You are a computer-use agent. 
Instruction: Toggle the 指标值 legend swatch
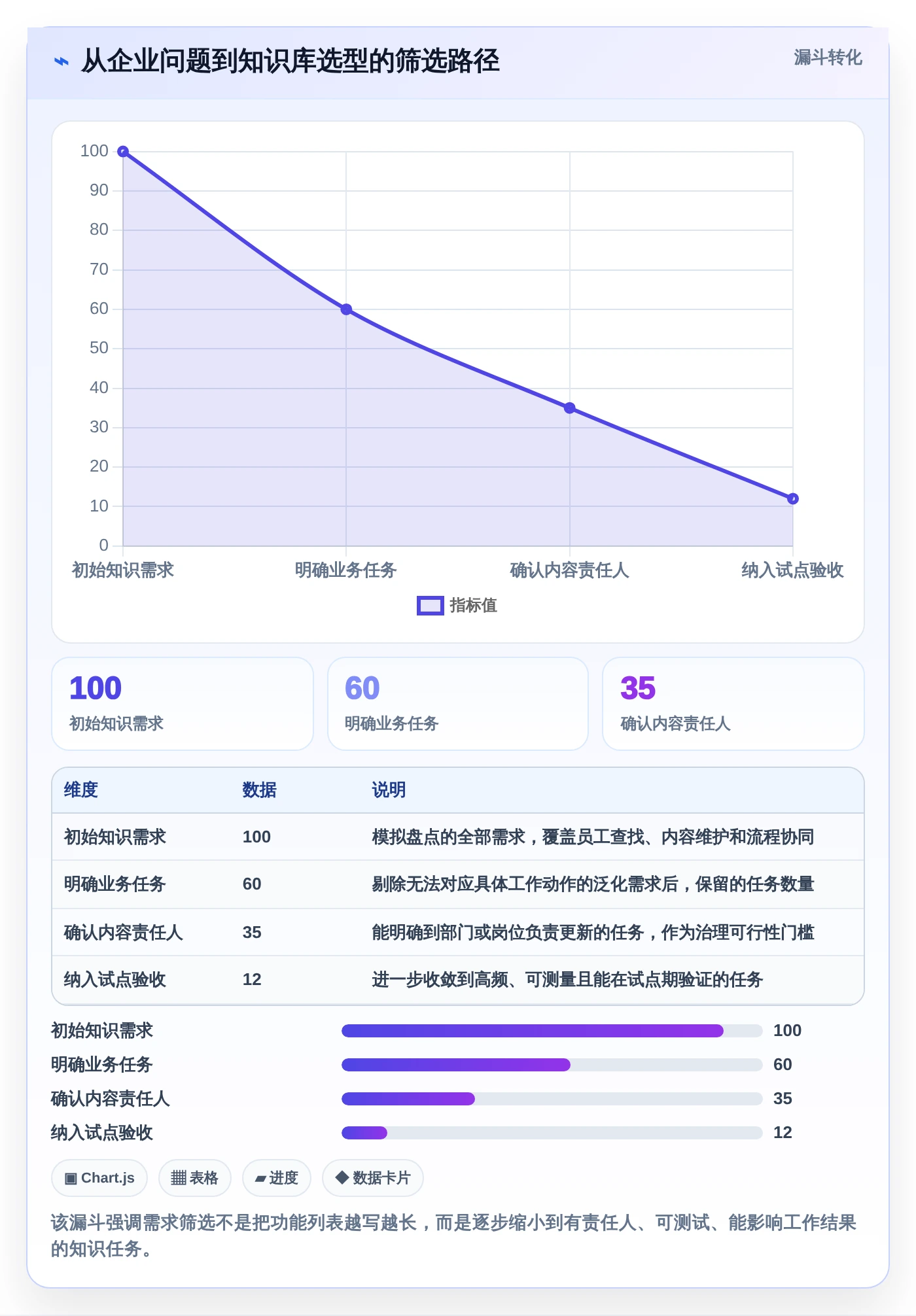[431, 606]
